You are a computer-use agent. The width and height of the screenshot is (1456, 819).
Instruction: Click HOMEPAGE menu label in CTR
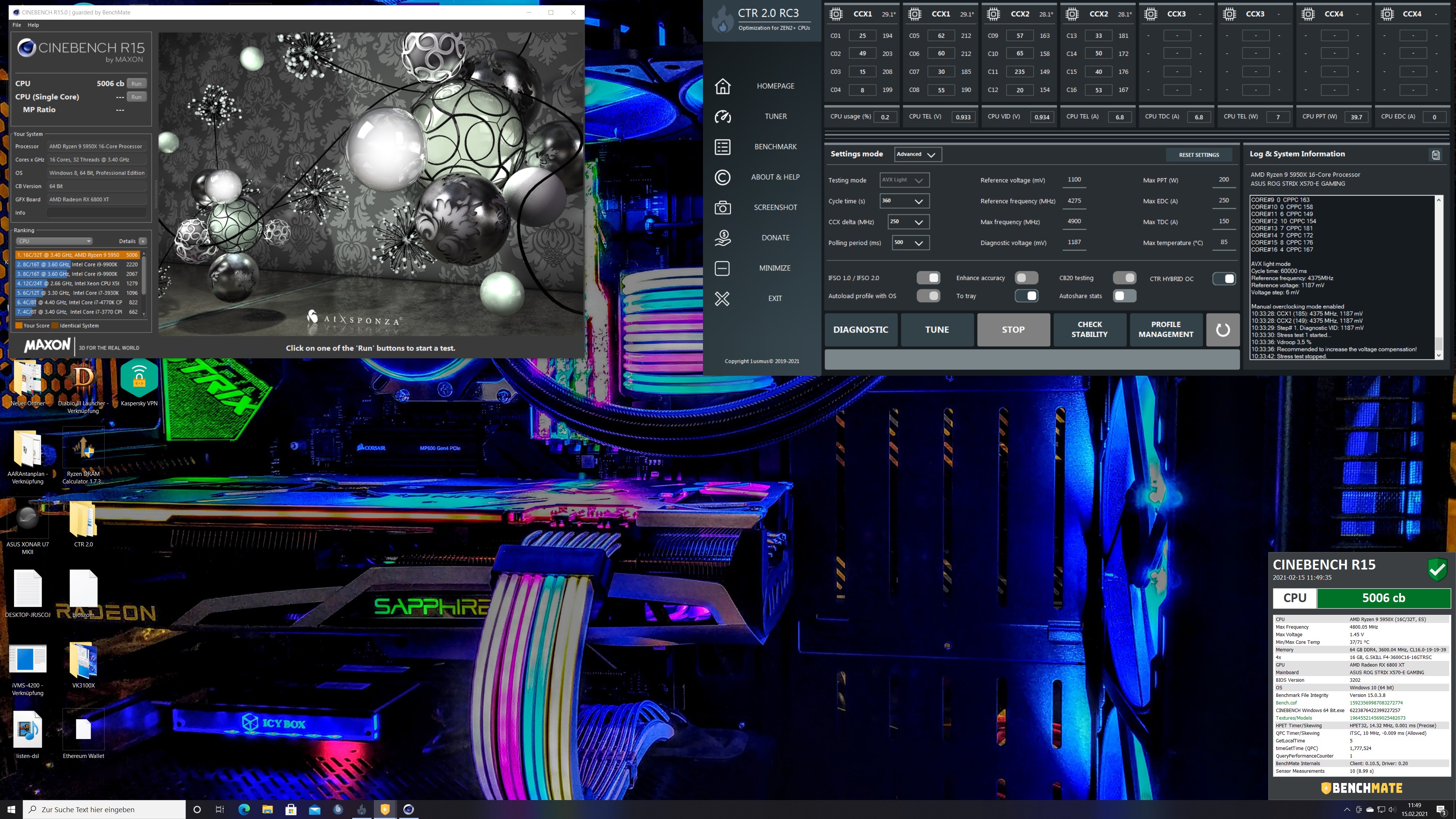775,86
